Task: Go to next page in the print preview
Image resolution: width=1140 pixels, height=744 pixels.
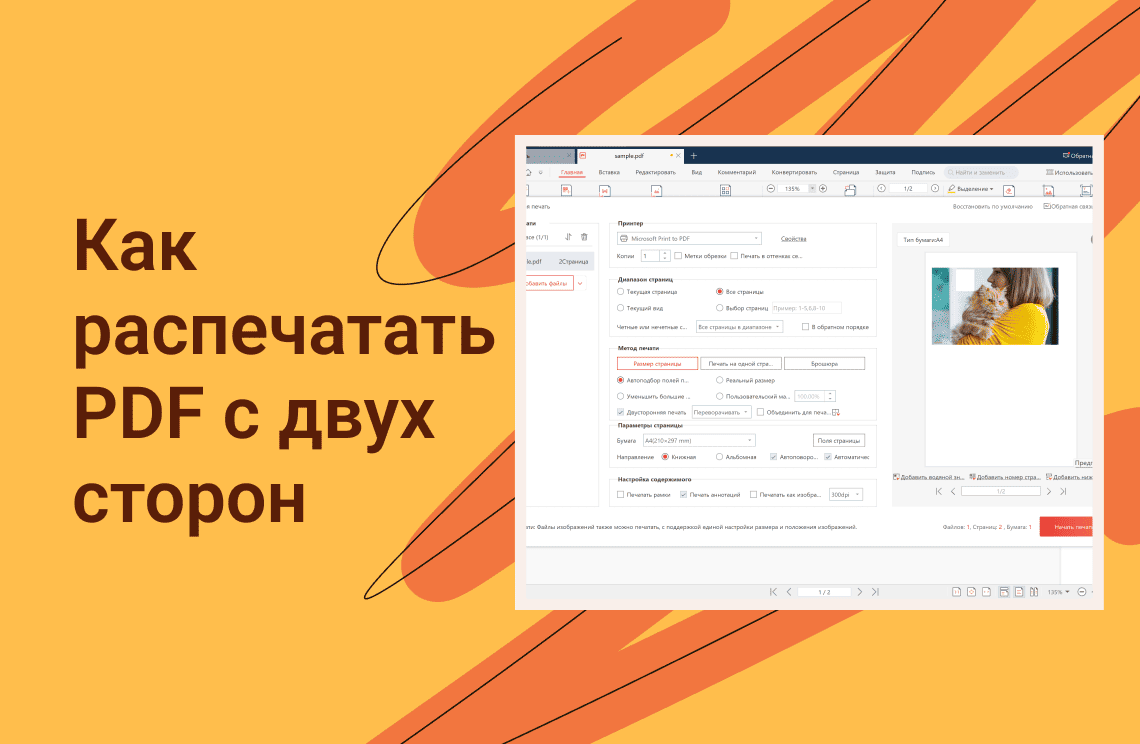Action: pos(1048,491)
